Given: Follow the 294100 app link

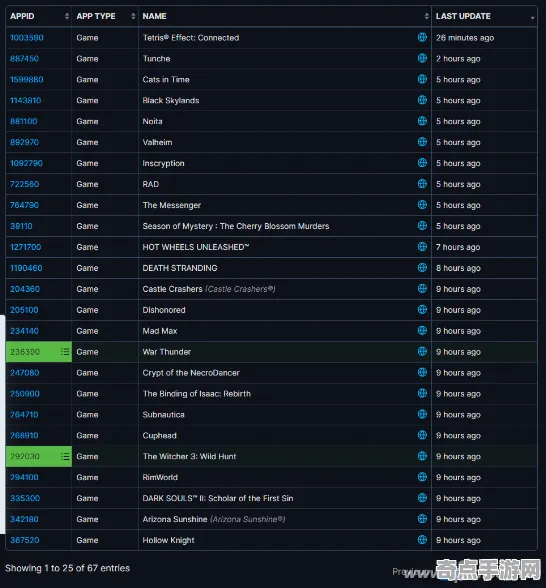Looking at the screenshot, I should click(24, 478).
